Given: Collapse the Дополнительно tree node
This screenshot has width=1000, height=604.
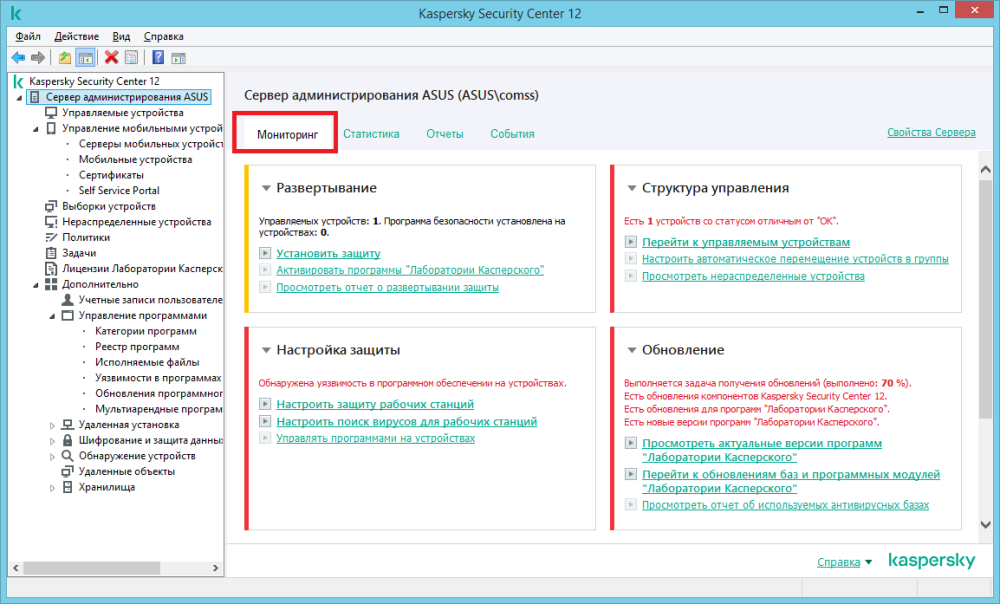Looking at the screenshot, I should pyautogui.click(x=36, y=285).
